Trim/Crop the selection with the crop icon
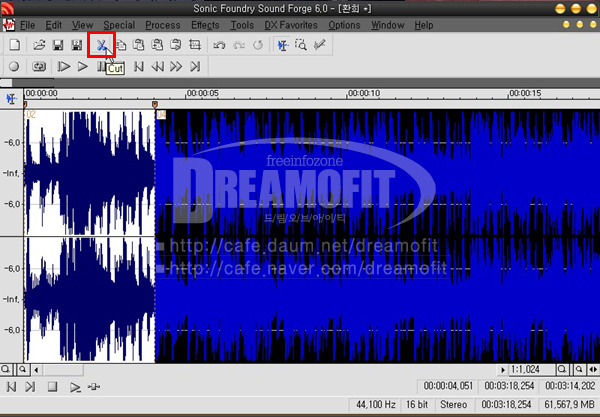Viewport: 600px width, 417px height. (x=195, y=45)
